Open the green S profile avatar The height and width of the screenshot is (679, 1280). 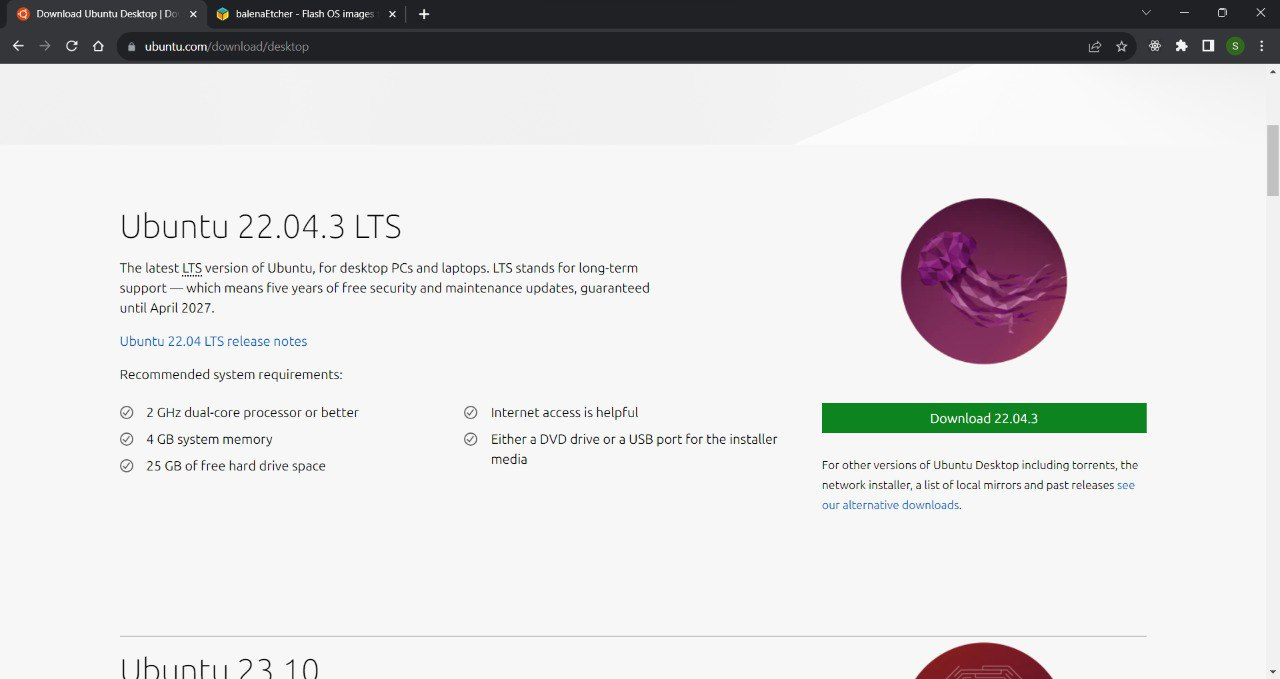pos(1235,46)
